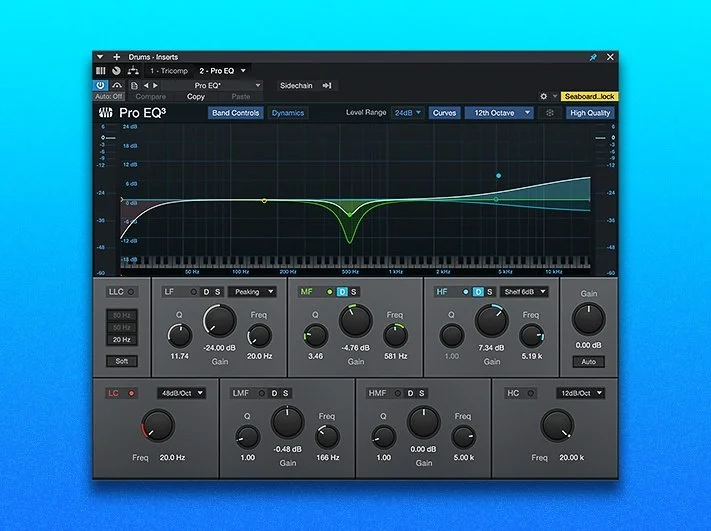Toggle the Pro EQ power bypass button
The height and width of the screenshot is (531, 711).
point(100,85)
